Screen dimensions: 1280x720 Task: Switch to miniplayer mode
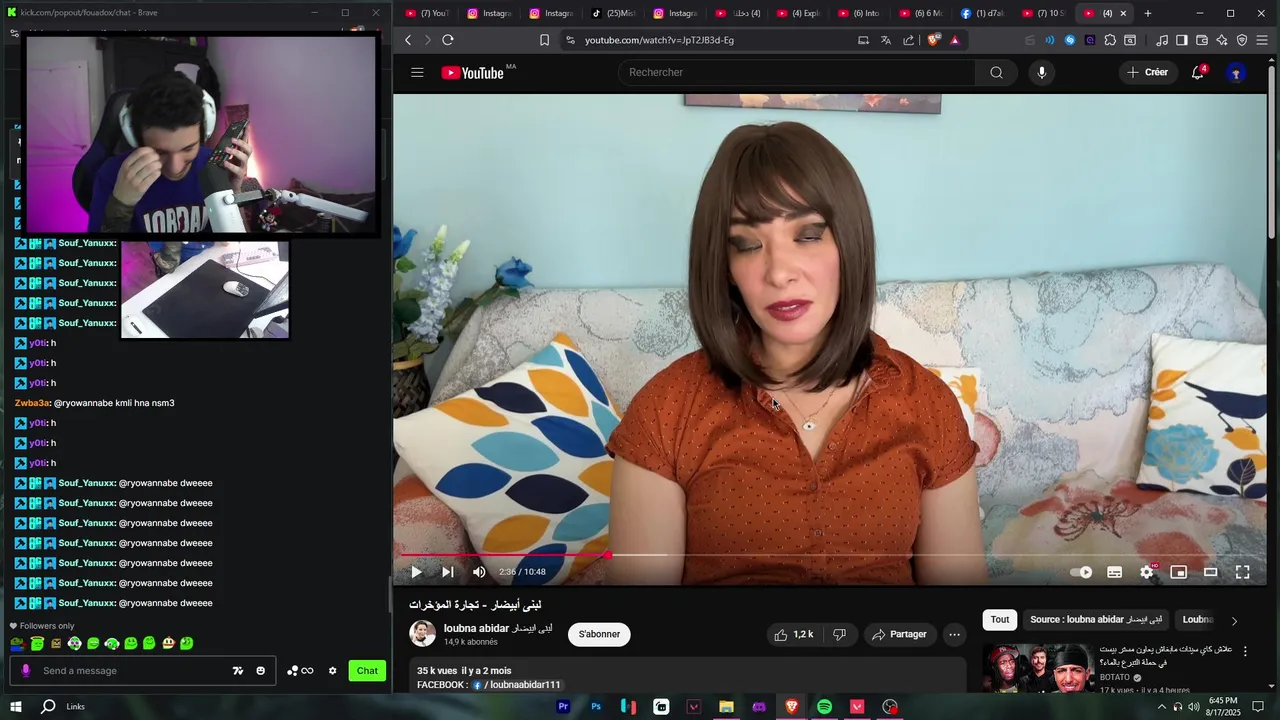coord(1178,572)
